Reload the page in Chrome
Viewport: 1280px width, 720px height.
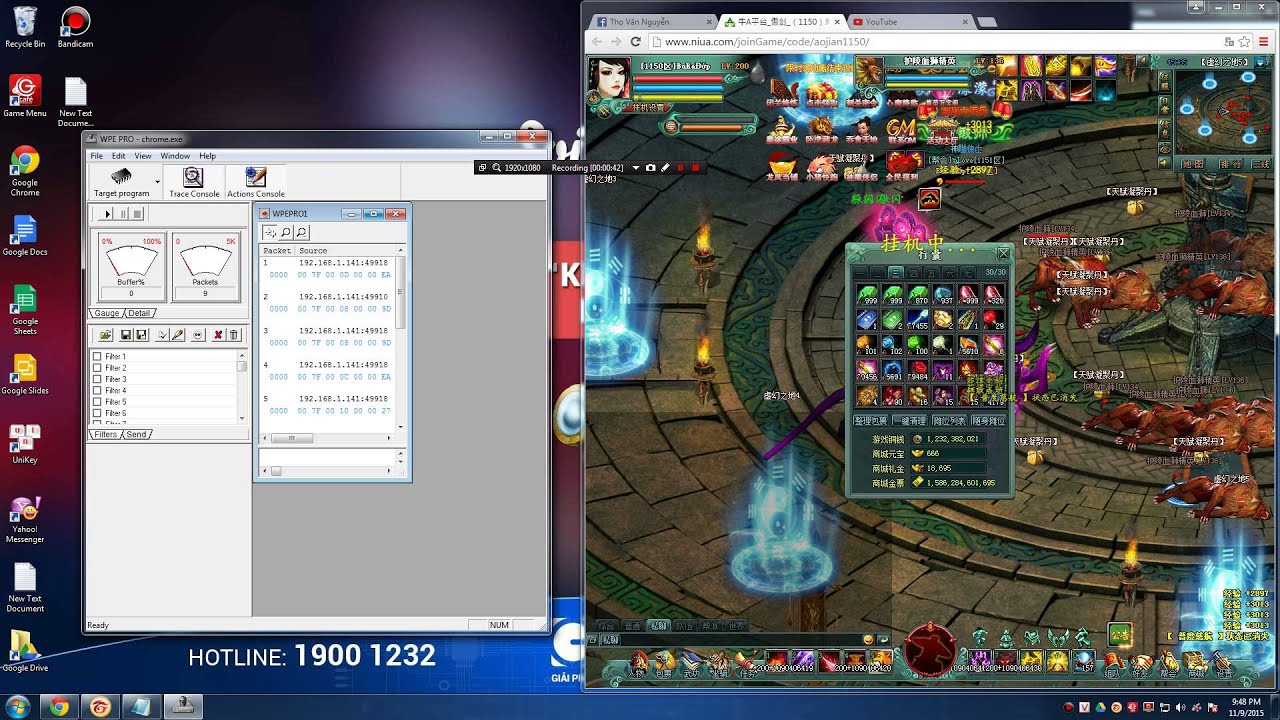pos(635,42)
